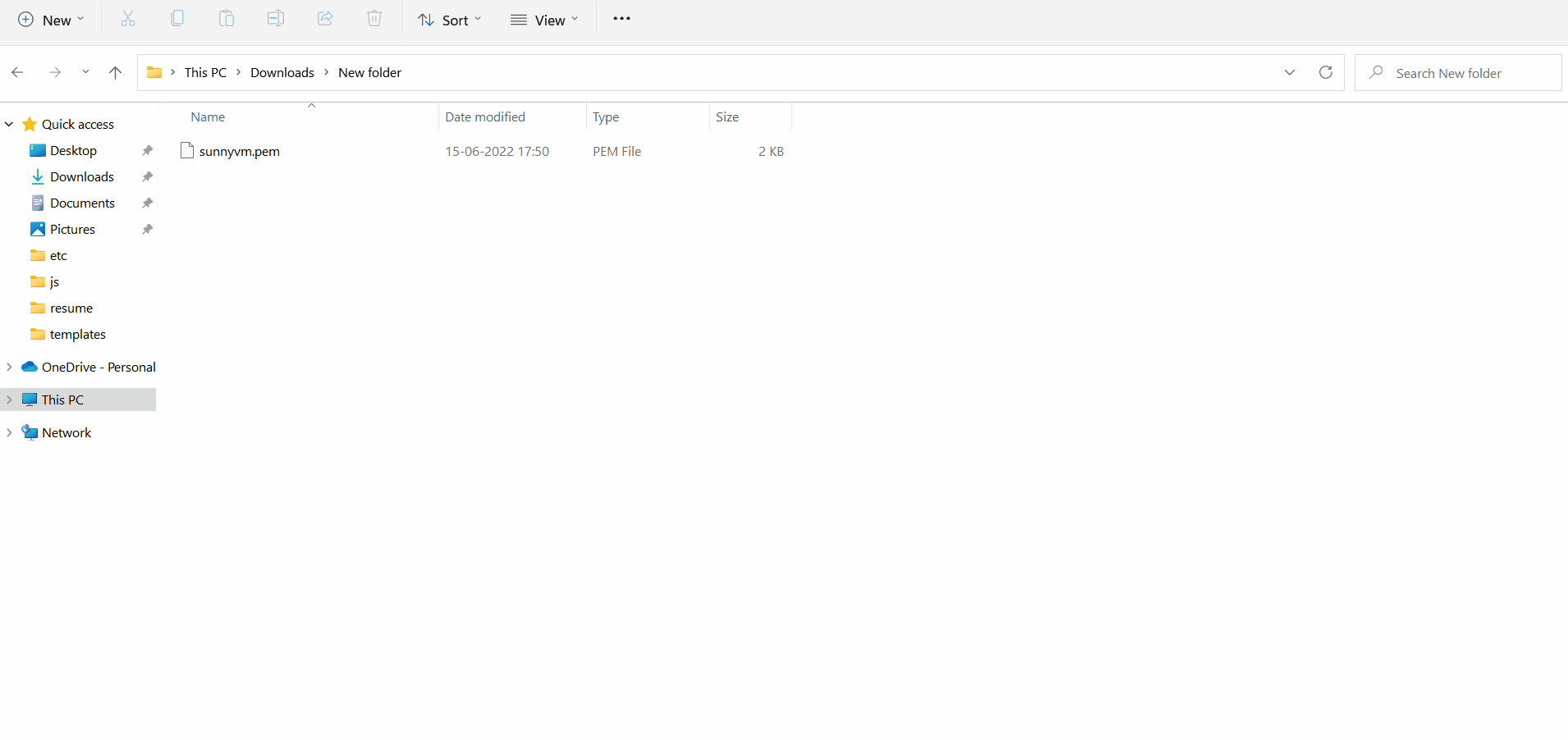
Task: Click pin icon next to Documents
Action: pyautogui.click(x=147, y=203)
